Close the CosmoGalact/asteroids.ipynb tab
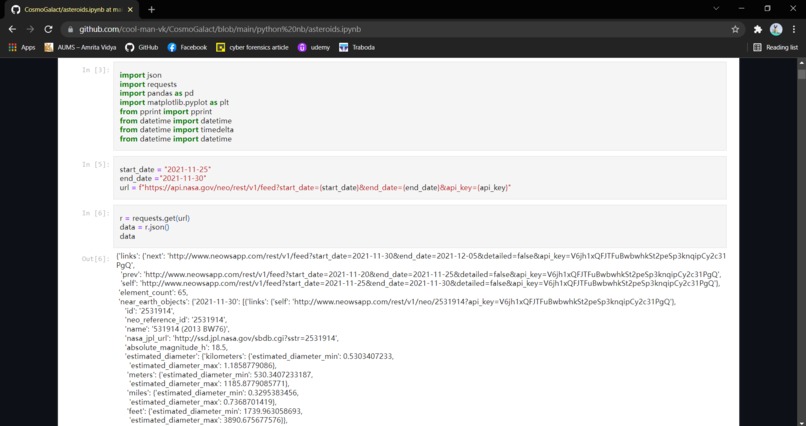Image resolution: width=806 pixels, height=426 pixels. click(132, 10)
